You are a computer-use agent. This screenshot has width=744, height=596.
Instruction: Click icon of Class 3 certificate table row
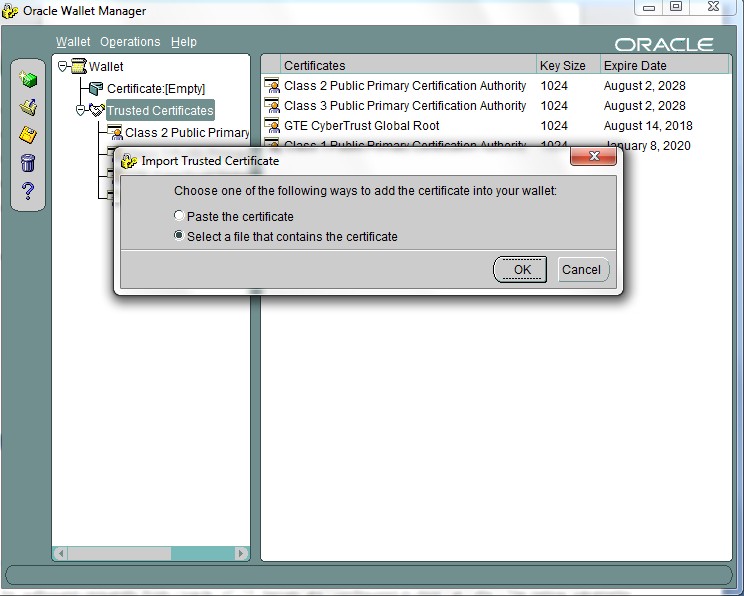pos(272,105)
